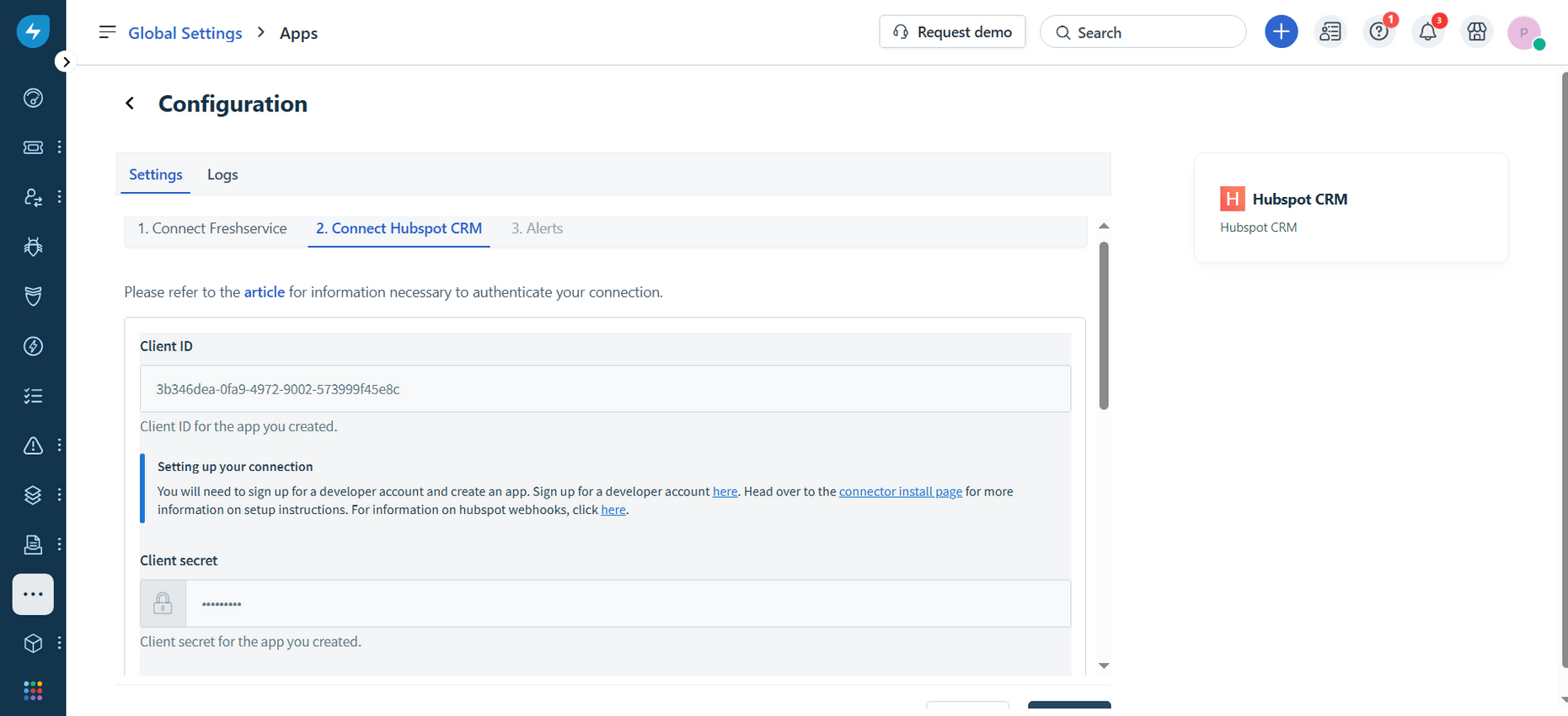Select step 1. Connect Freshservice

212,228
